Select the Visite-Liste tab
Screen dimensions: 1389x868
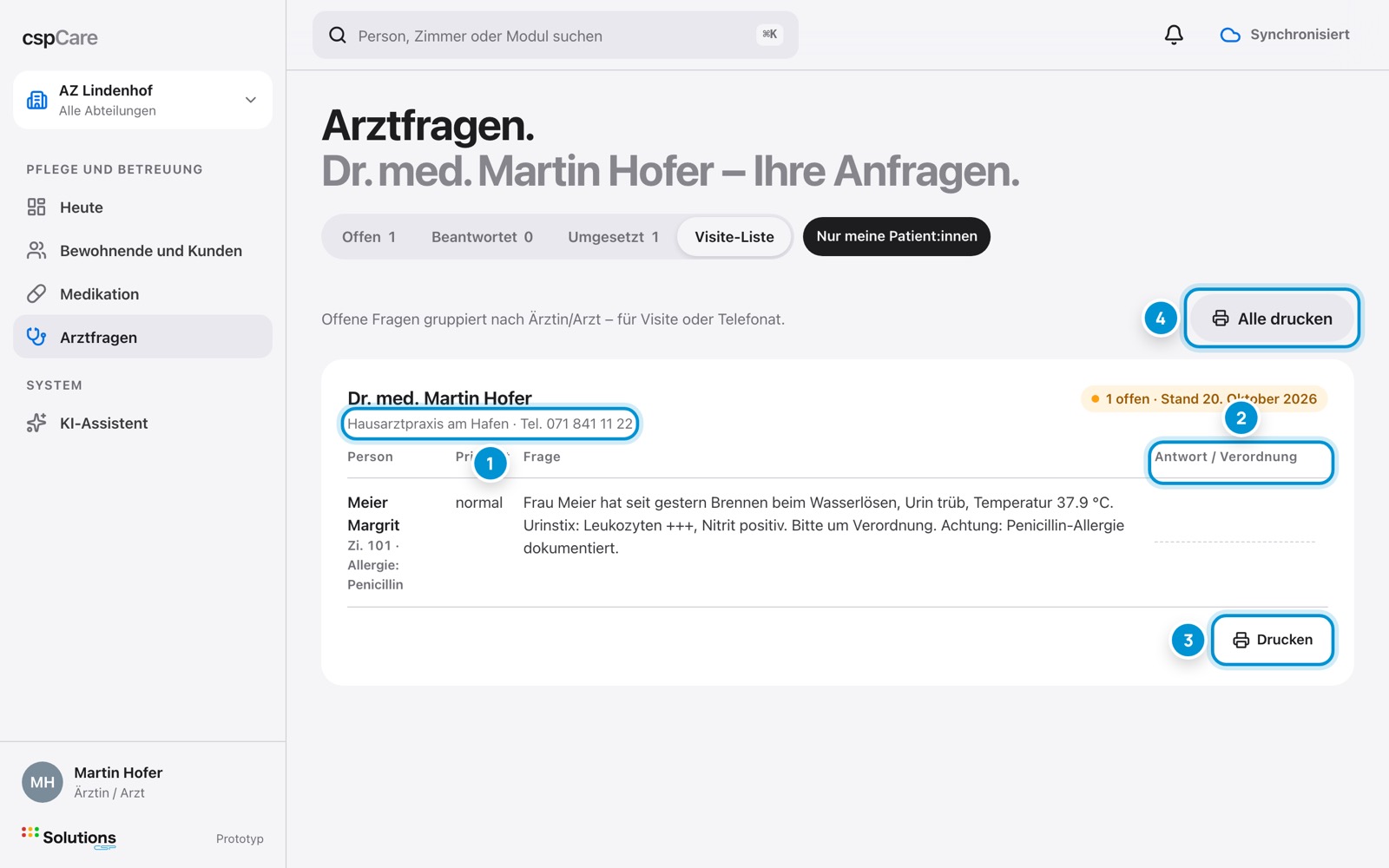(x=734, y=237)
